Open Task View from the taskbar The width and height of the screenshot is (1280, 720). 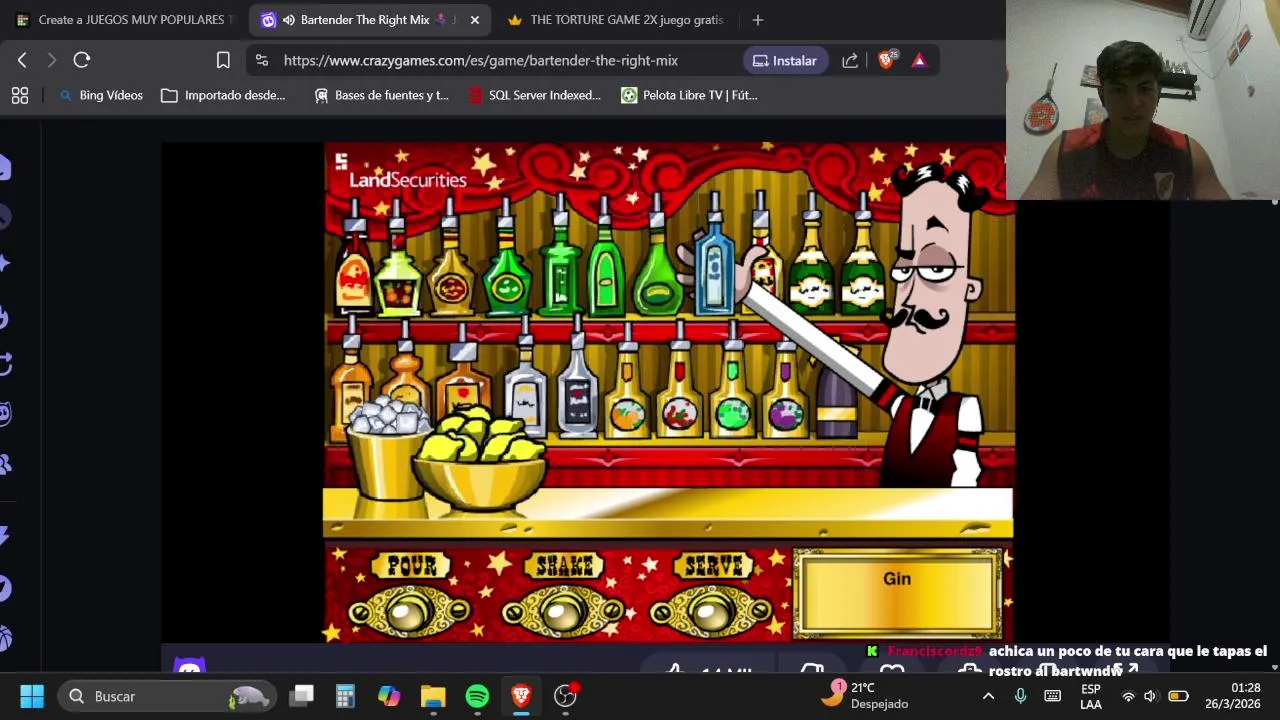point(302,696)
